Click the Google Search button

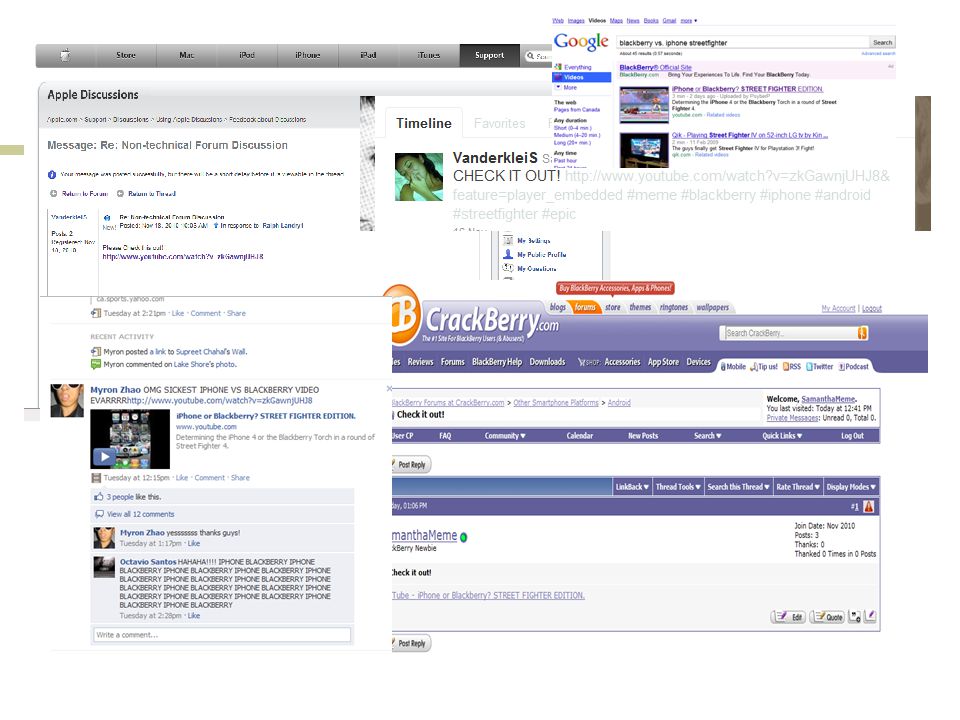[x=882, y=42]
